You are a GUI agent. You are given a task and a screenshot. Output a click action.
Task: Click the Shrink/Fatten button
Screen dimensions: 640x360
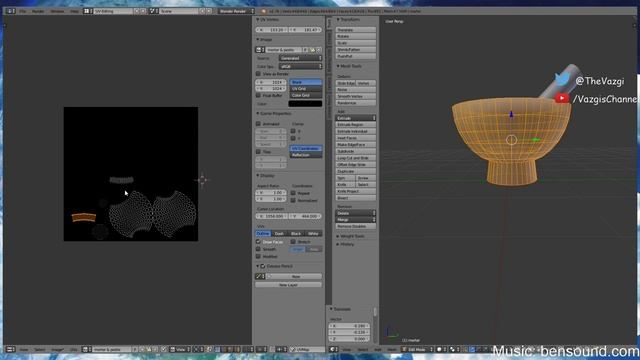356,49
